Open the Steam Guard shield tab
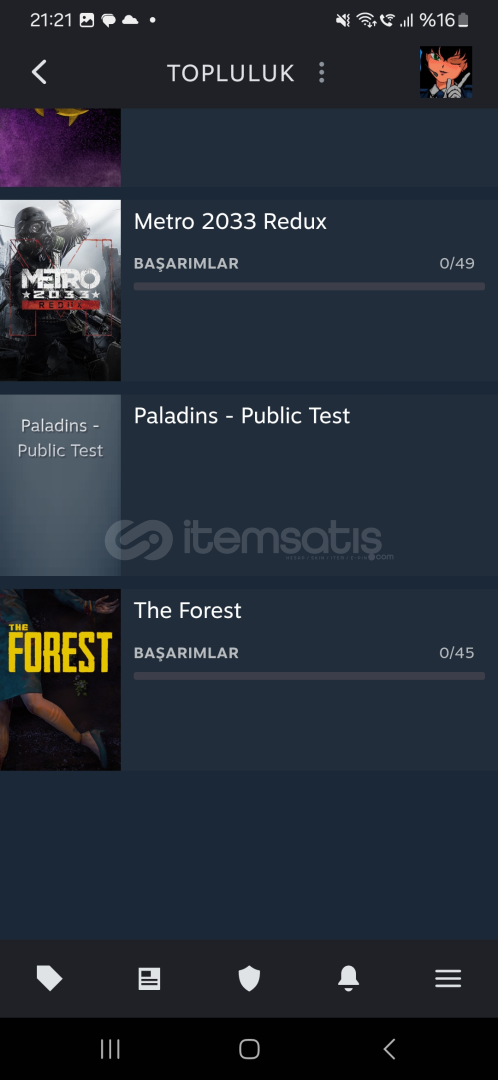The image size is (498, 1080). point(249,978)
